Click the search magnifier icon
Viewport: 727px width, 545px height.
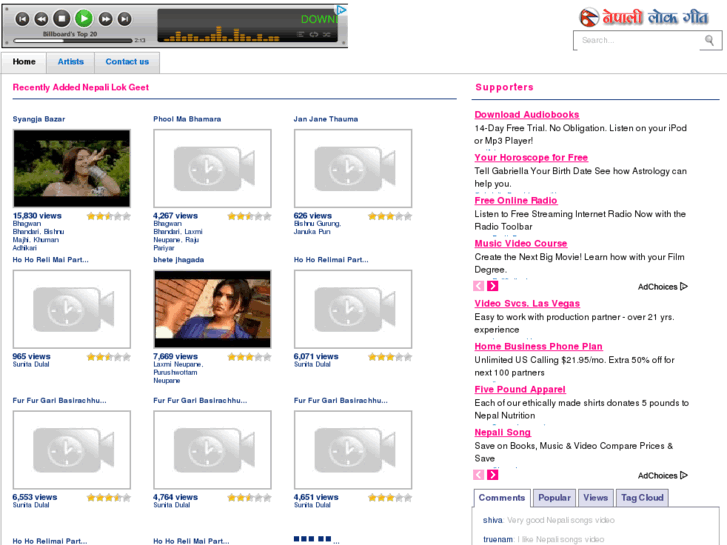coord(710,40)
